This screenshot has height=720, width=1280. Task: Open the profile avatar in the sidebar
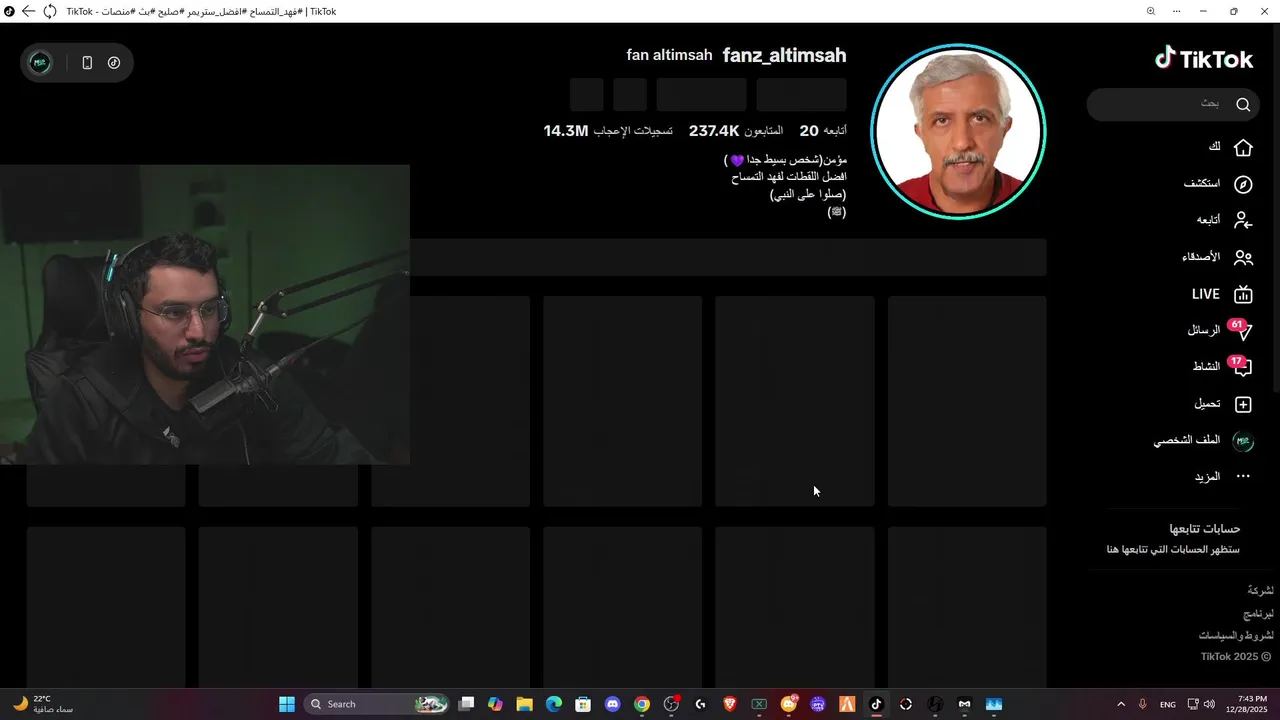point(1243,441)
